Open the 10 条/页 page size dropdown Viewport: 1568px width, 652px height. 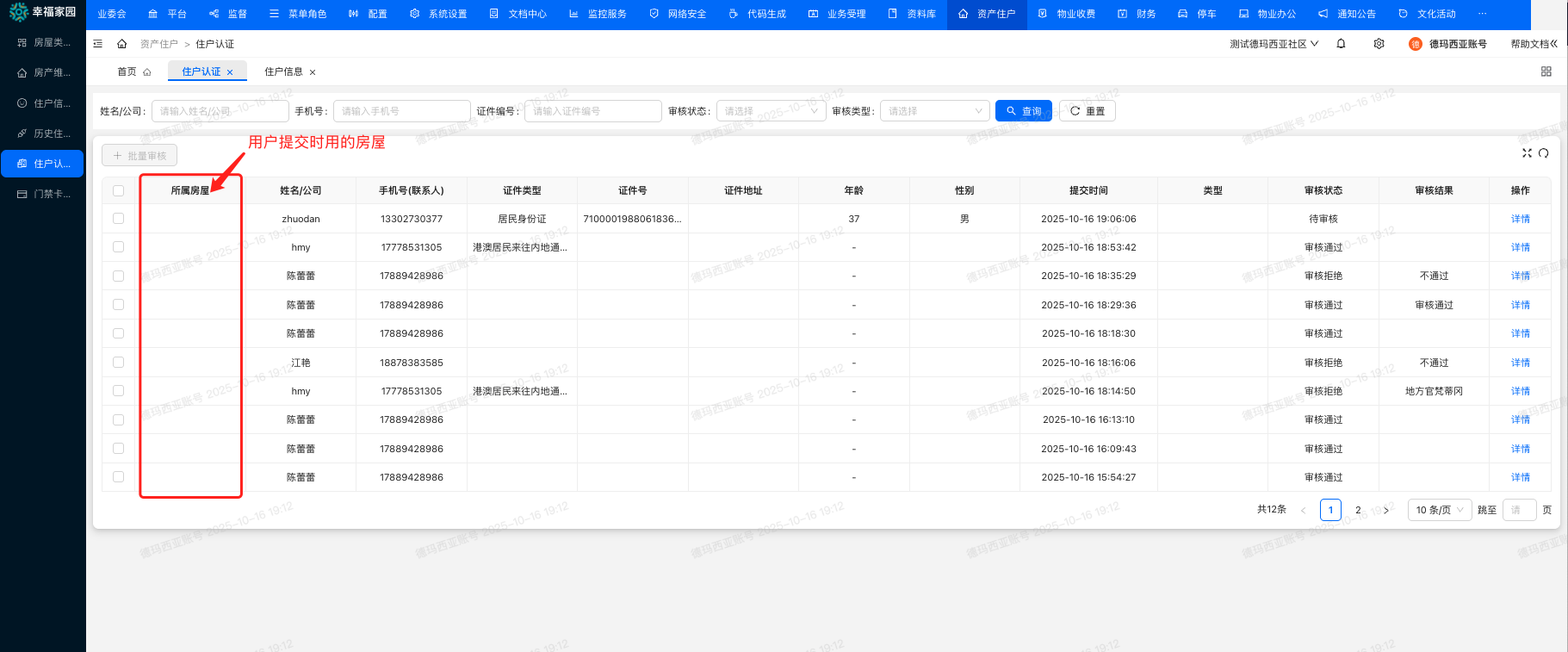[x=1438, y=510]
